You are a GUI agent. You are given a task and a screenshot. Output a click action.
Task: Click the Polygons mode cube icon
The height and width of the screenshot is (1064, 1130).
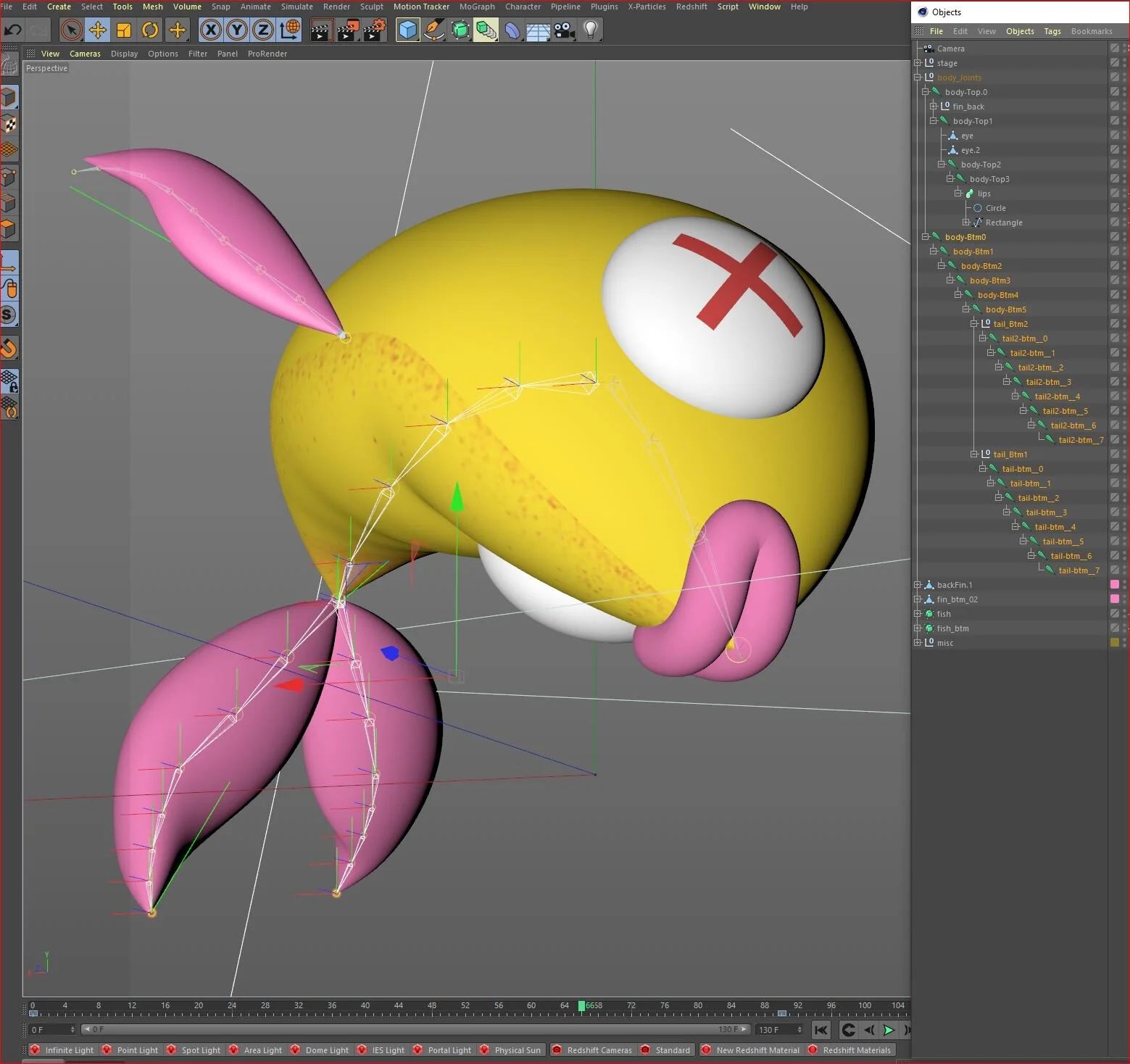(x=9, y=230)
